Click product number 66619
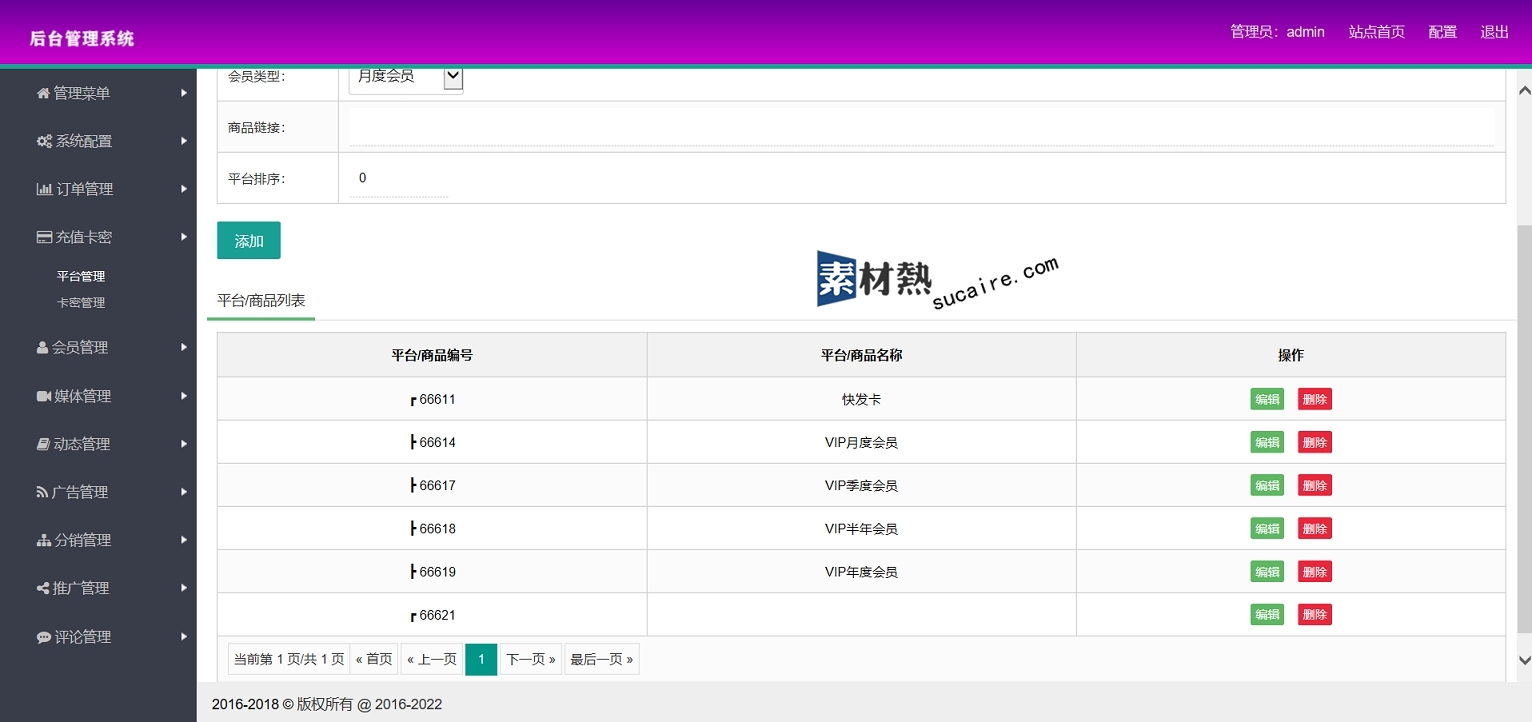Viewport: 1532px width, 722px height. click(437, 572)
